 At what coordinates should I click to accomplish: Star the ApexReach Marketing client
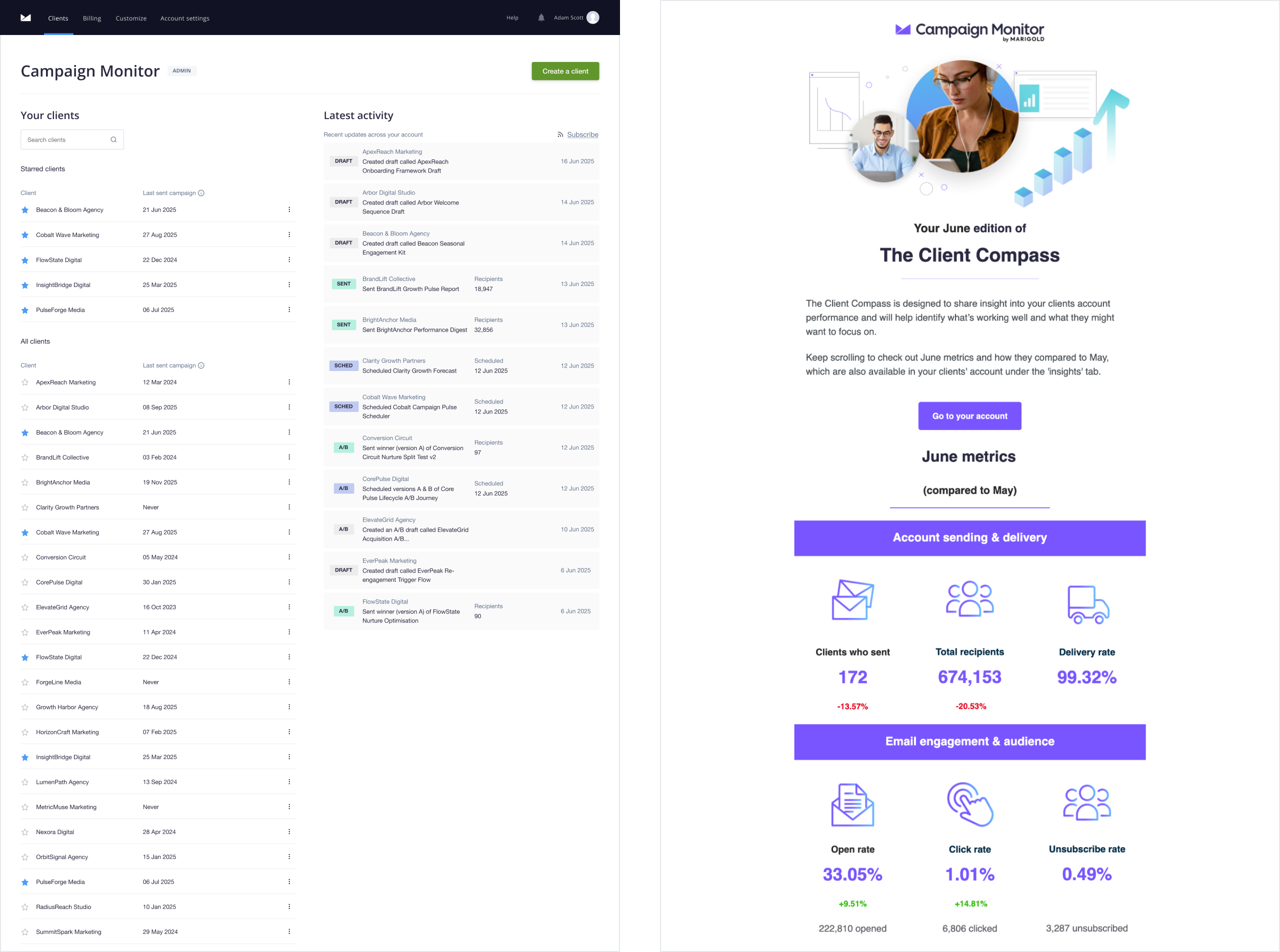tap(25, 382)
